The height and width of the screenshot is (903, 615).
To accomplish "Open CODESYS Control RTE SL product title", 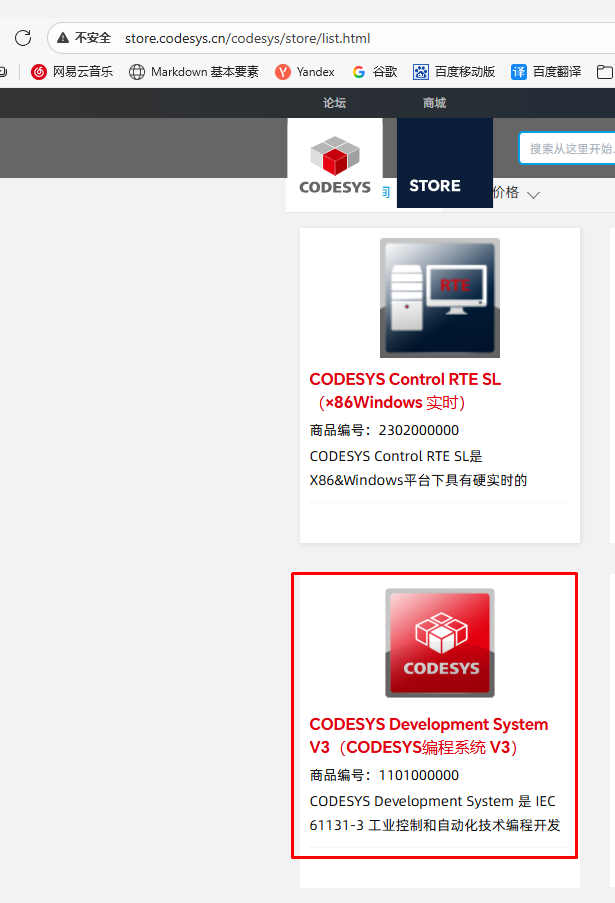I will pyautogui.click(x=405, y=390).
